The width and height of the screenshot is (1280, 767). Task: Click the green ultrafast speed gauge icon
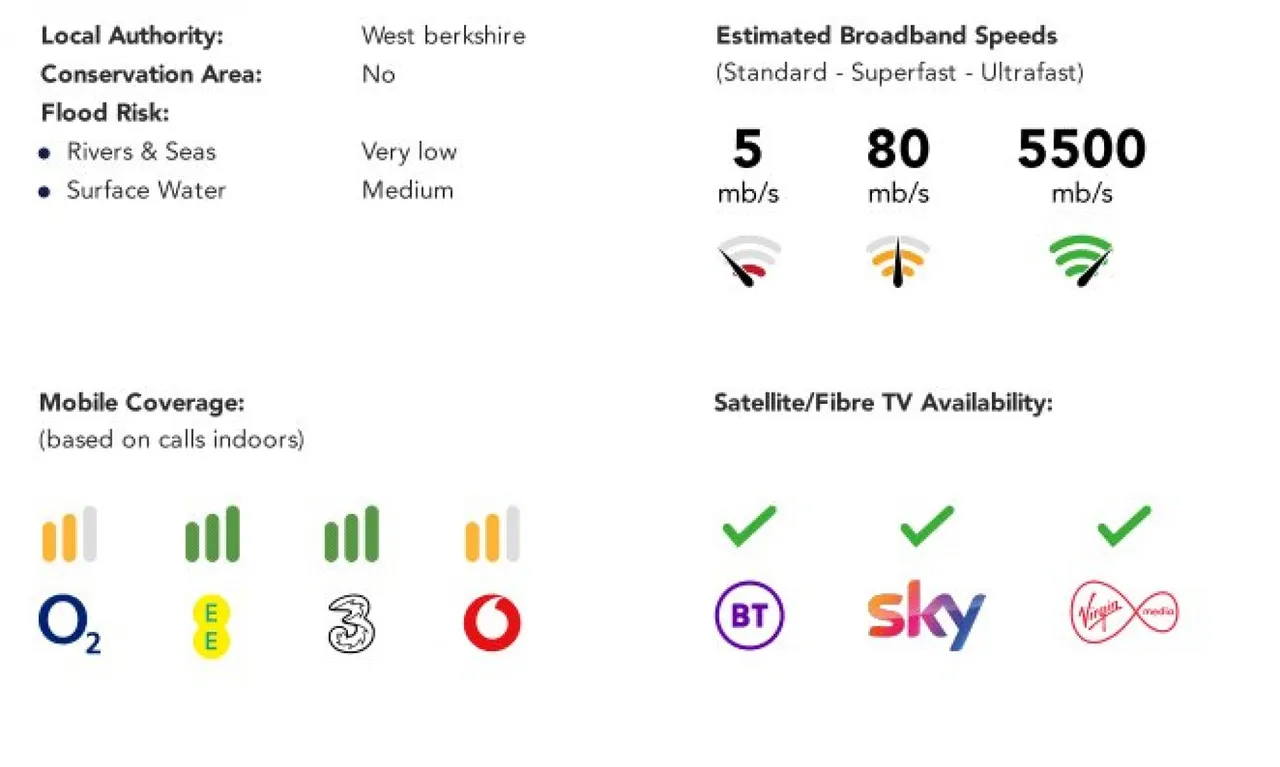[1081, 261]
